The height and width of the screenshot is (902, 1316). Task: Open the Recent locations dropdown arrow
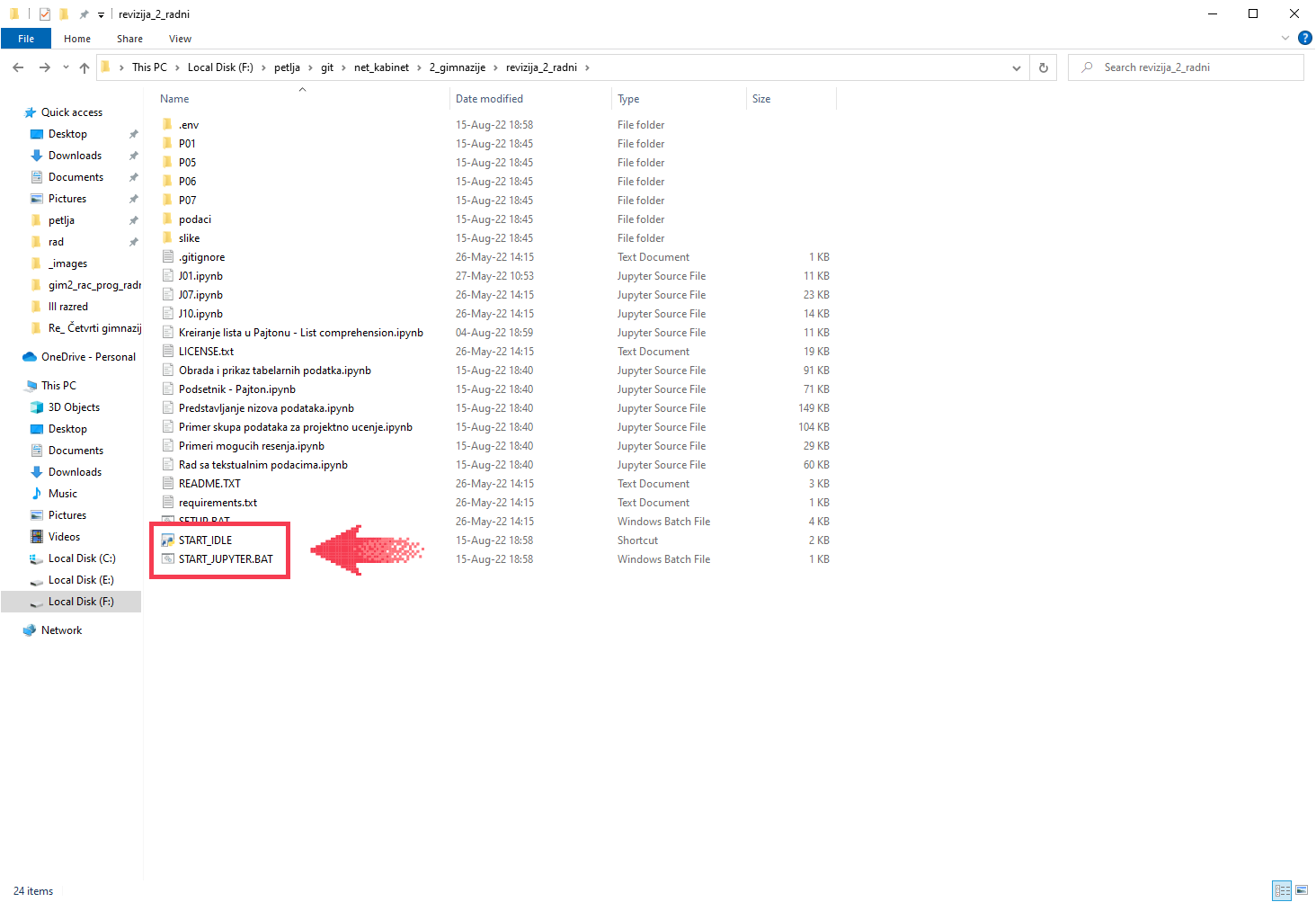pyautogui.click(x=66, y=67)
